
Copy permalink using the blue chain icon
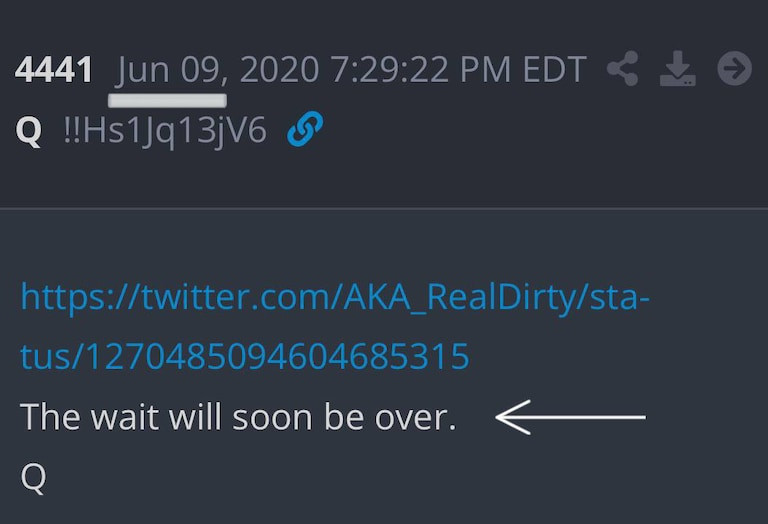305,129
